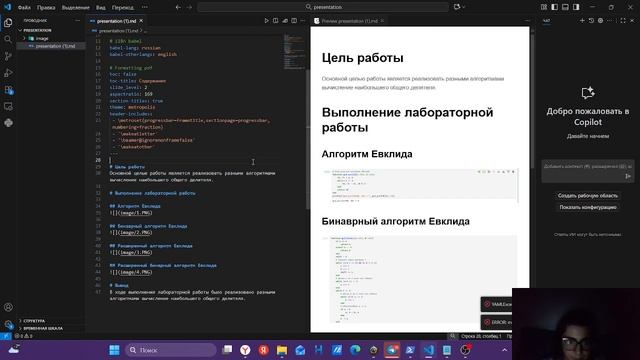Click the Создать рабочую область button
Image resolution: width=640 pixels, height=360 pixels.
588,196
